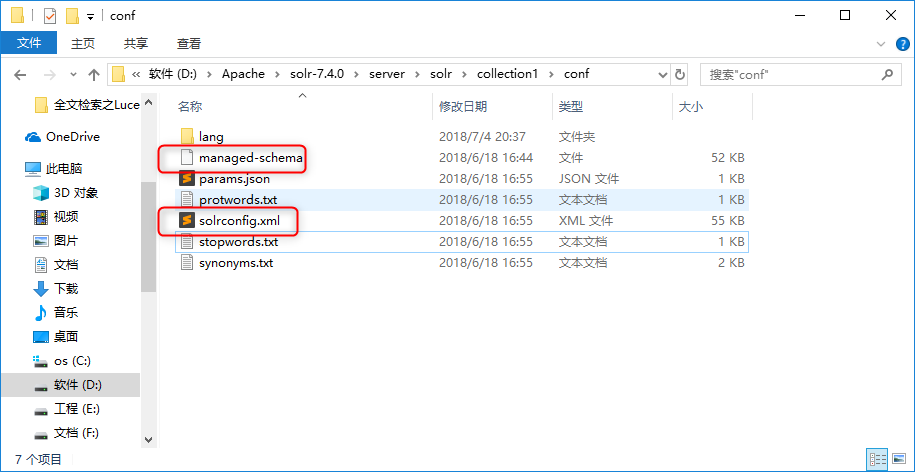915x472 pixels.
Task: Click the 52 KB size of managed-schema
Action: tap(727, 158)
